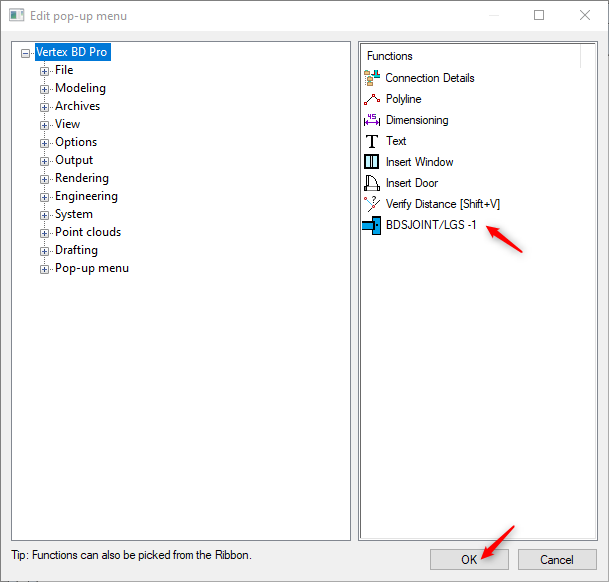Expand the Rendering tree node
Screen dimensions: 609x582
tap(44, 179)
